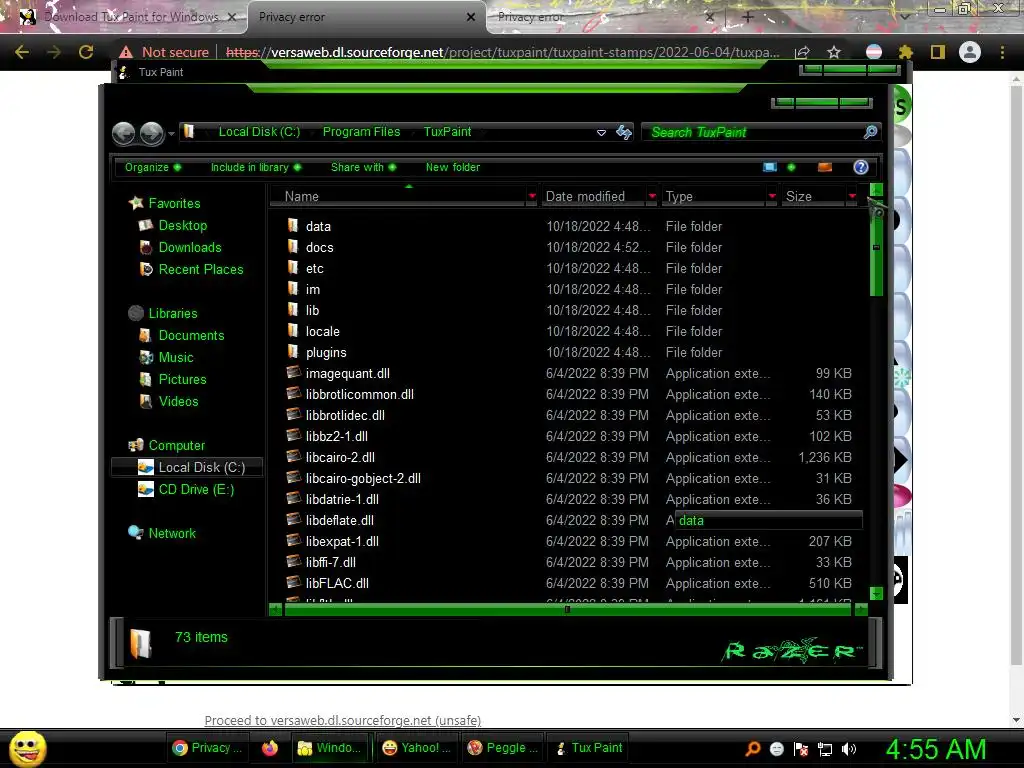The image size is (1024, 768).
Task: Click the Chrome back arrow
Action: pyautogui.click(x=22, y=52)
